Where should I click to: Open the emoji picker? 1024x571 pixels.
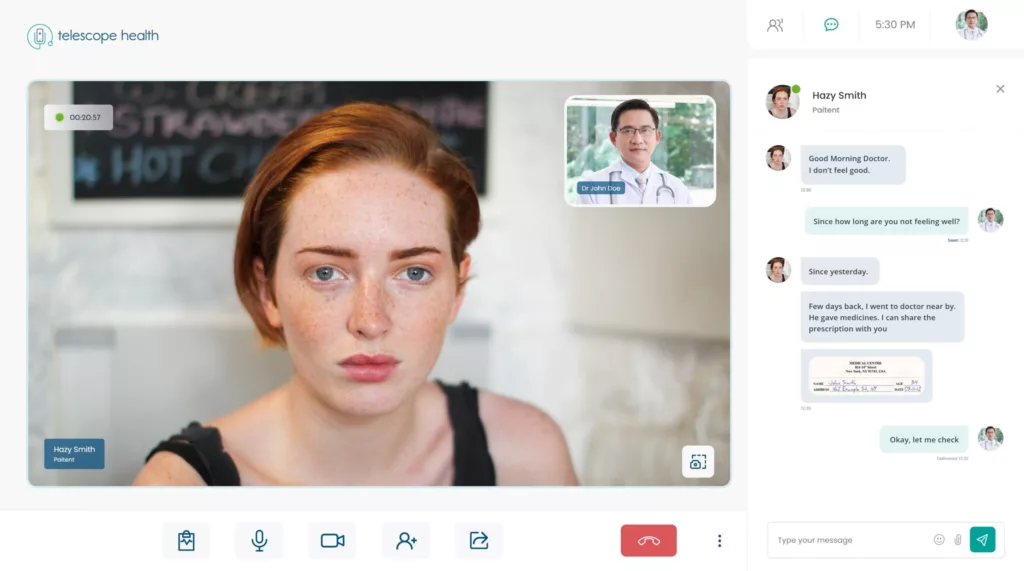[x=939, y=540]
